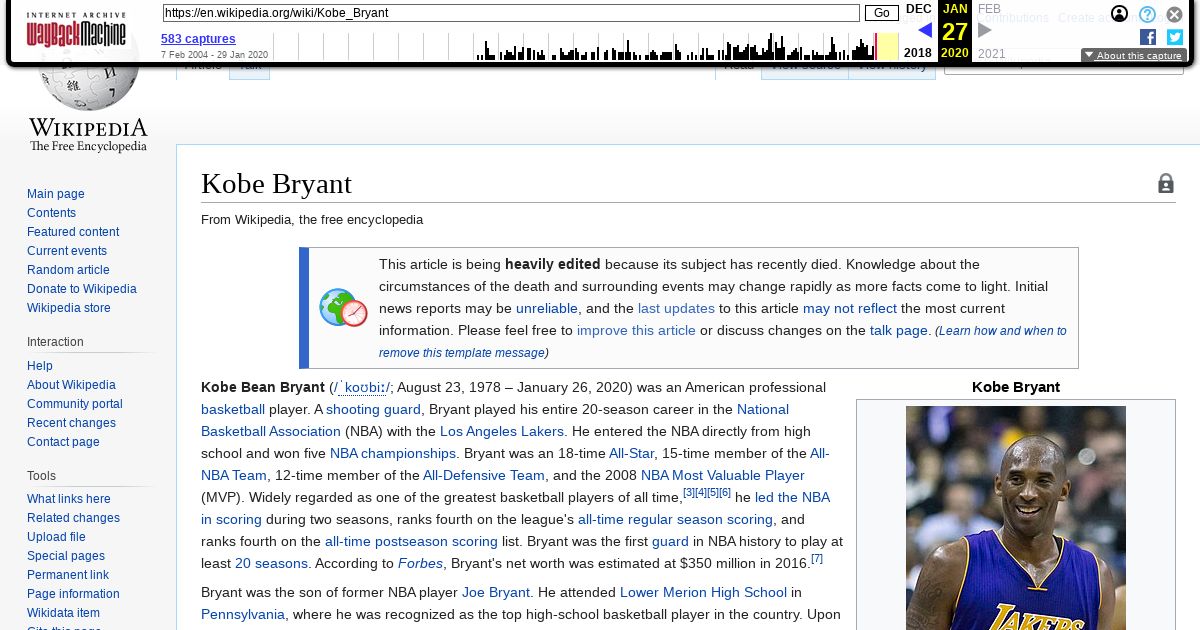Open 'NBA Most Valuable Player' link
The width and height of the screenshot is (1200, 630).
tap(723, 475)
